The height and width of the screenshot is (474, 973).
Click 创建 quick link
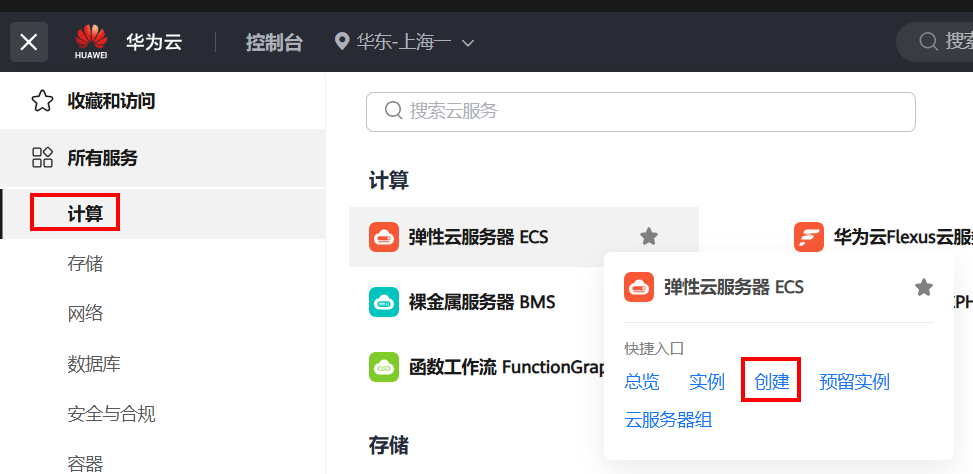(771, 382)
